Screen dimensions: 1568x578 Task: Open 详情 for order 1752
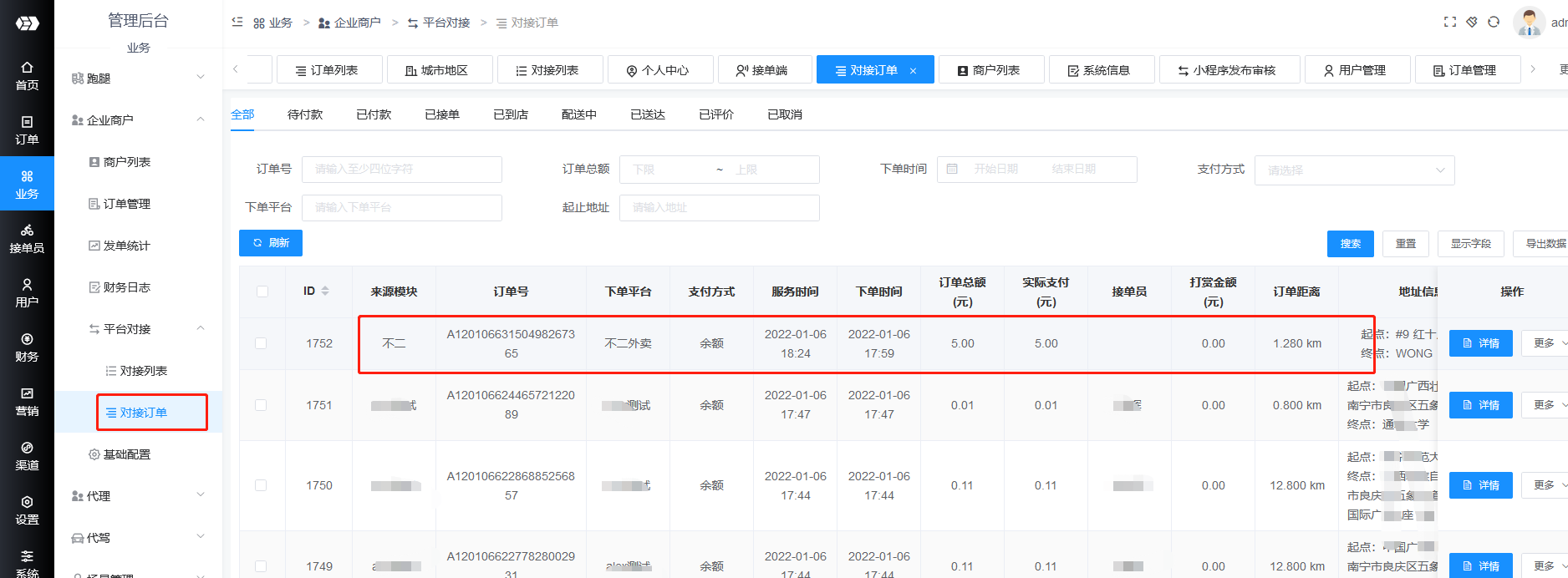1481,343
